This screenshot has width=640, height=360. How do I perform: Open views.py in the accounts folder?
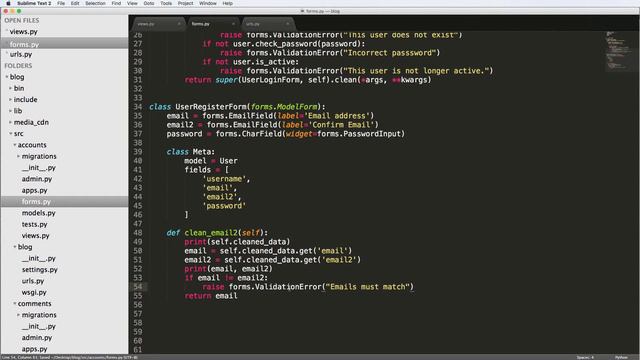click(x=36, y=236)
